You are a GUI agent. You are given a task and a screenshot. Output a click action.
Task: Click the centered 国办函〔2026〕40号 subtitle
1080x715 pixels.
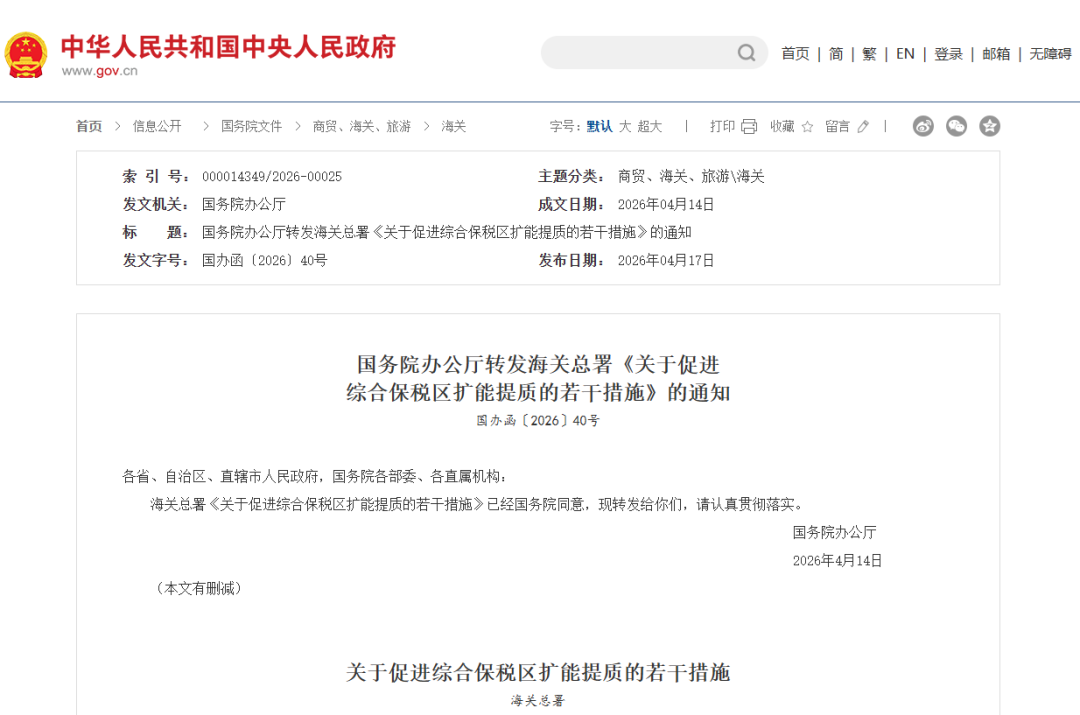(538, 420)
